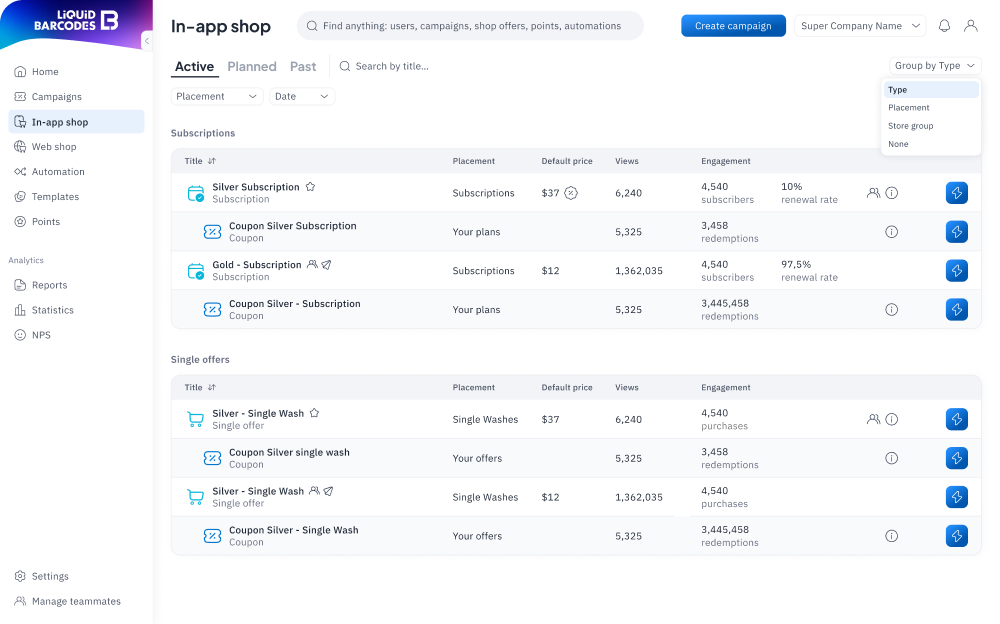Select Store group in the Group by menu
Image resolution: width=1000 pixels, height=624 pixels.
910,125
